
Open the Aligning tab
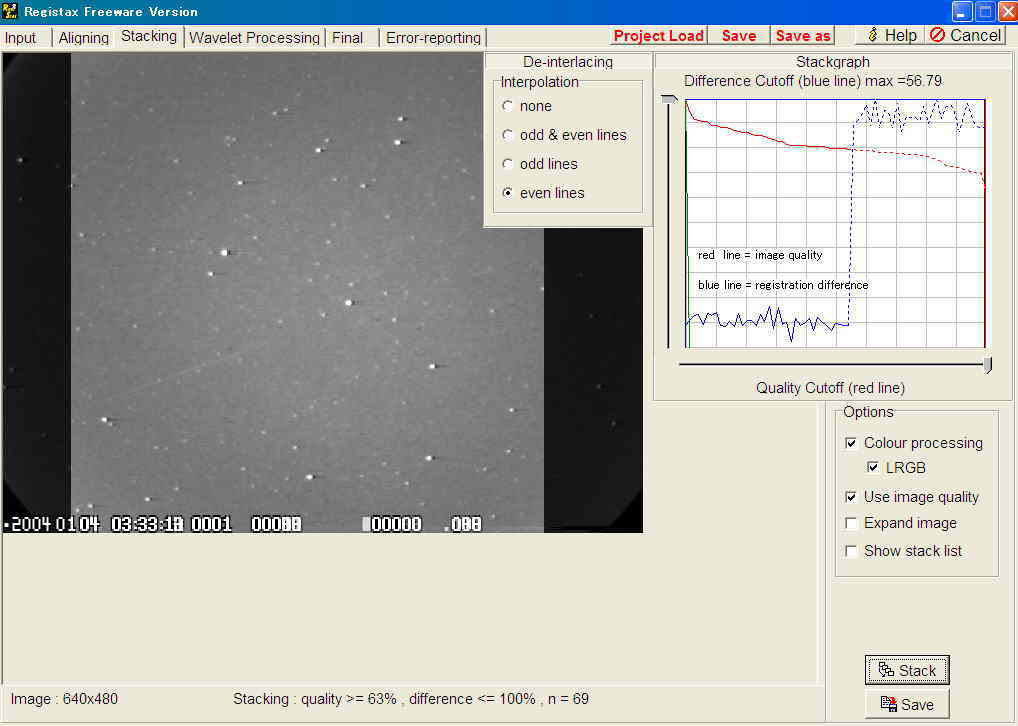[x=84, y=38]
